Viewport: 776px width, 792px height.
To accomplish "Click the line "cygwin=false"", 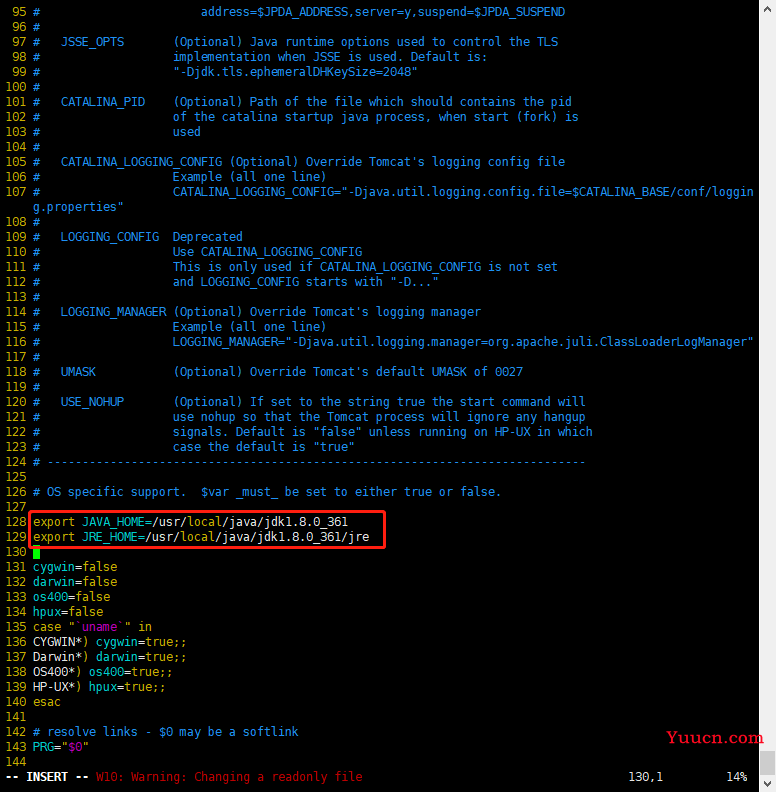I will pyautogui.click(x=75, y=567).
